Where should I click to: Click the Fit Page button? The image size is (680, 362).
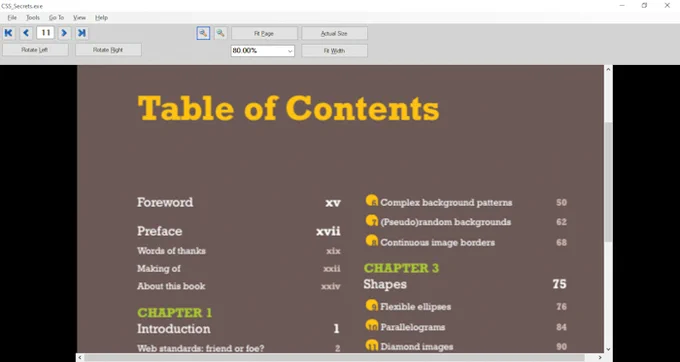(x=264, y=33)
